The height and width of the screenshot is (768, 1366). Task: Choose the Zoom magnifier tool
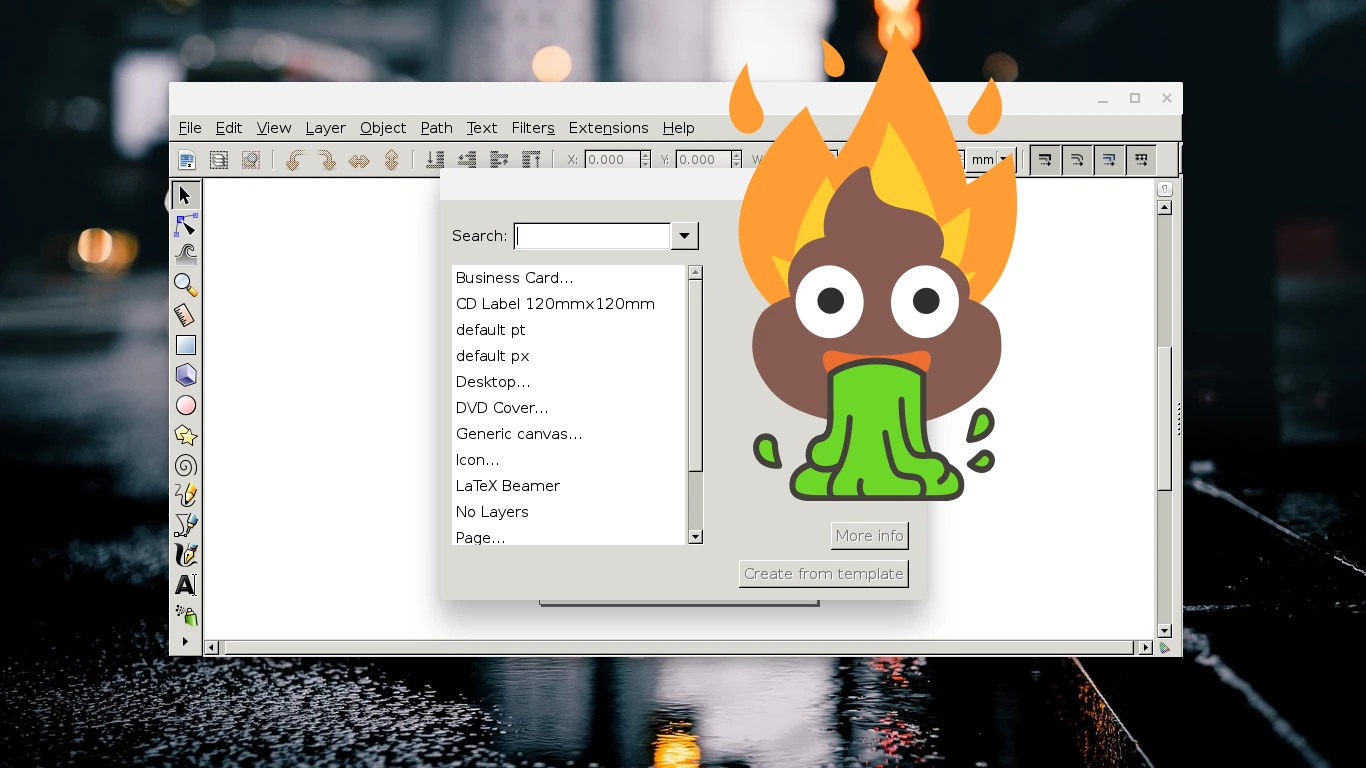click(185, 286)
